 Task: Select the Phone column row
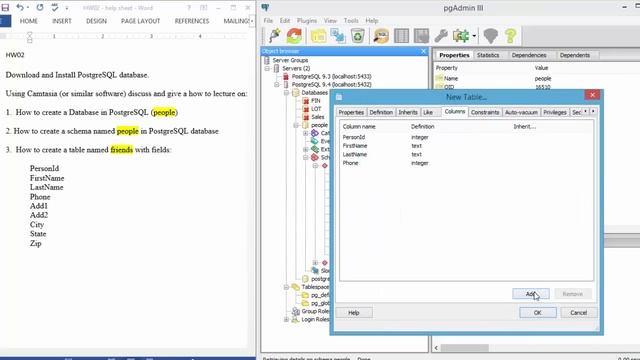coord(467,163)
